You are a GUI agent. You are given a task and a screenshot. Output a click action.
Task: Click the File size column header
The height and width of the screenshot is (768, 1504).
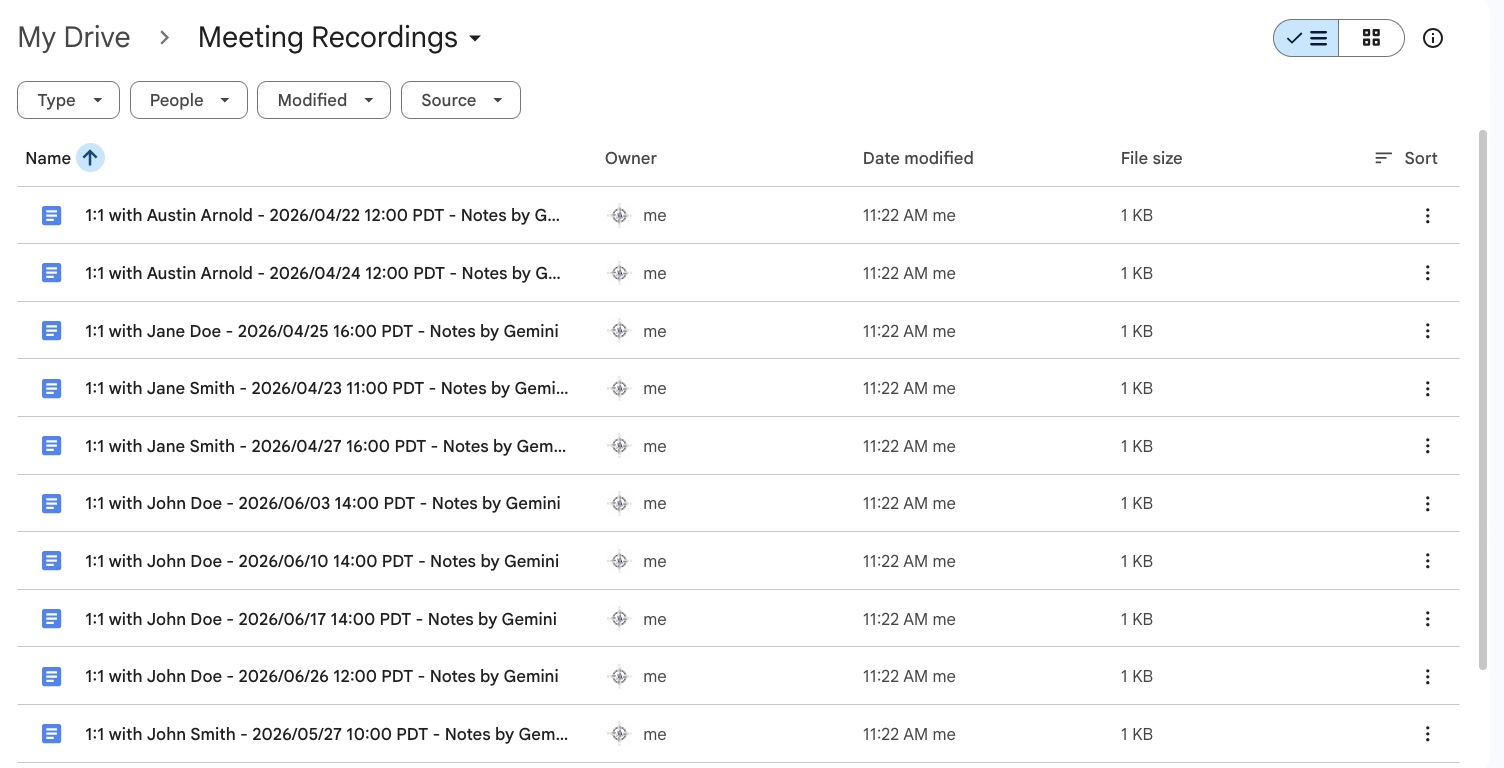point(1151,158)
